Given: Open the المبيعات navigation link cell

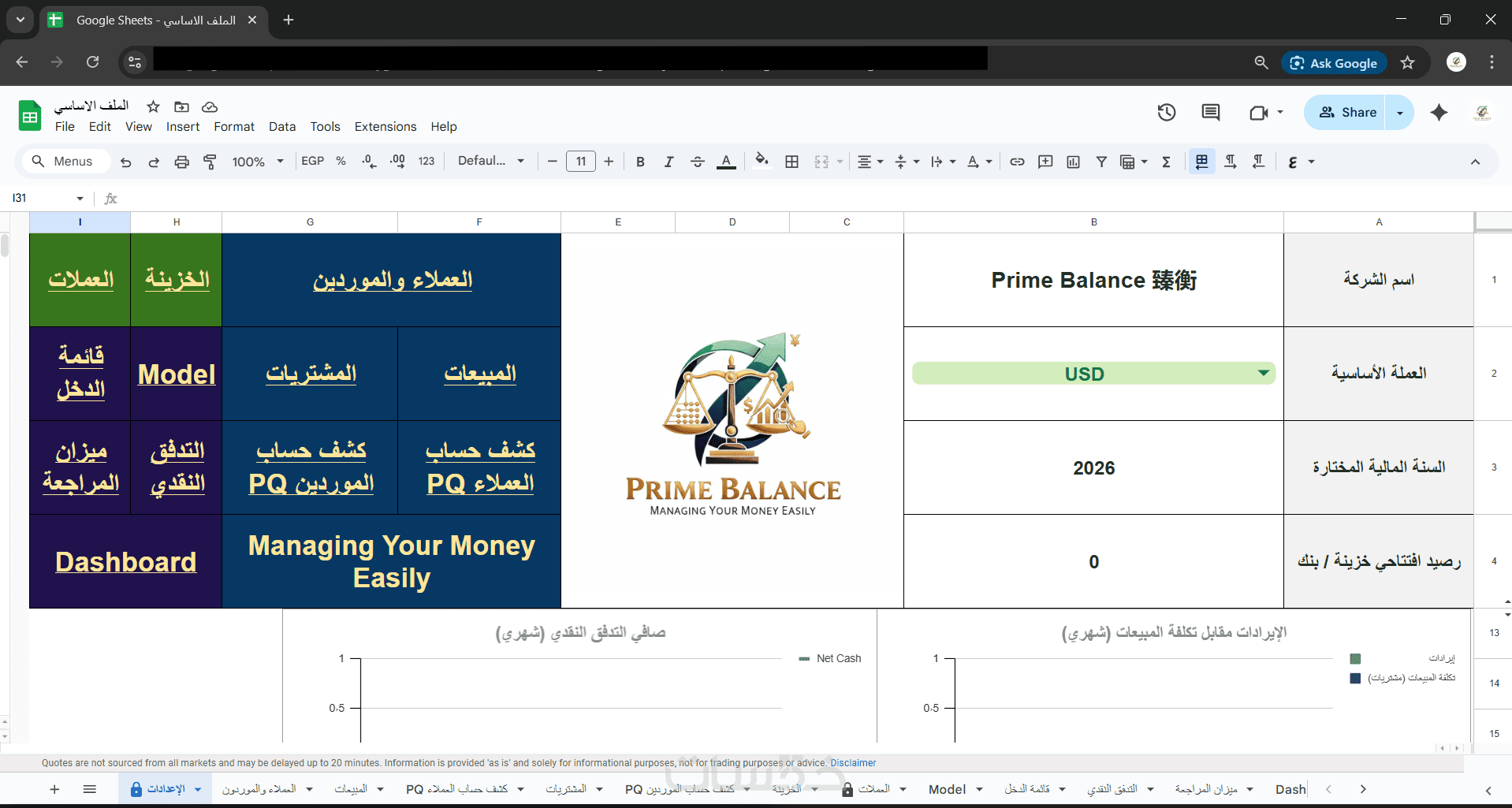Looking at the screenshot, I should point(480,374).
